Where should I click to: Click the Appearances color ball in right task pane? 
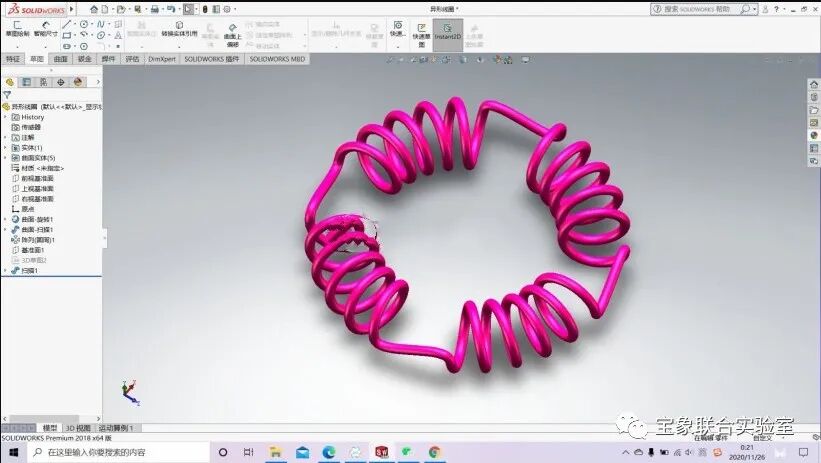tap(814, 135)
